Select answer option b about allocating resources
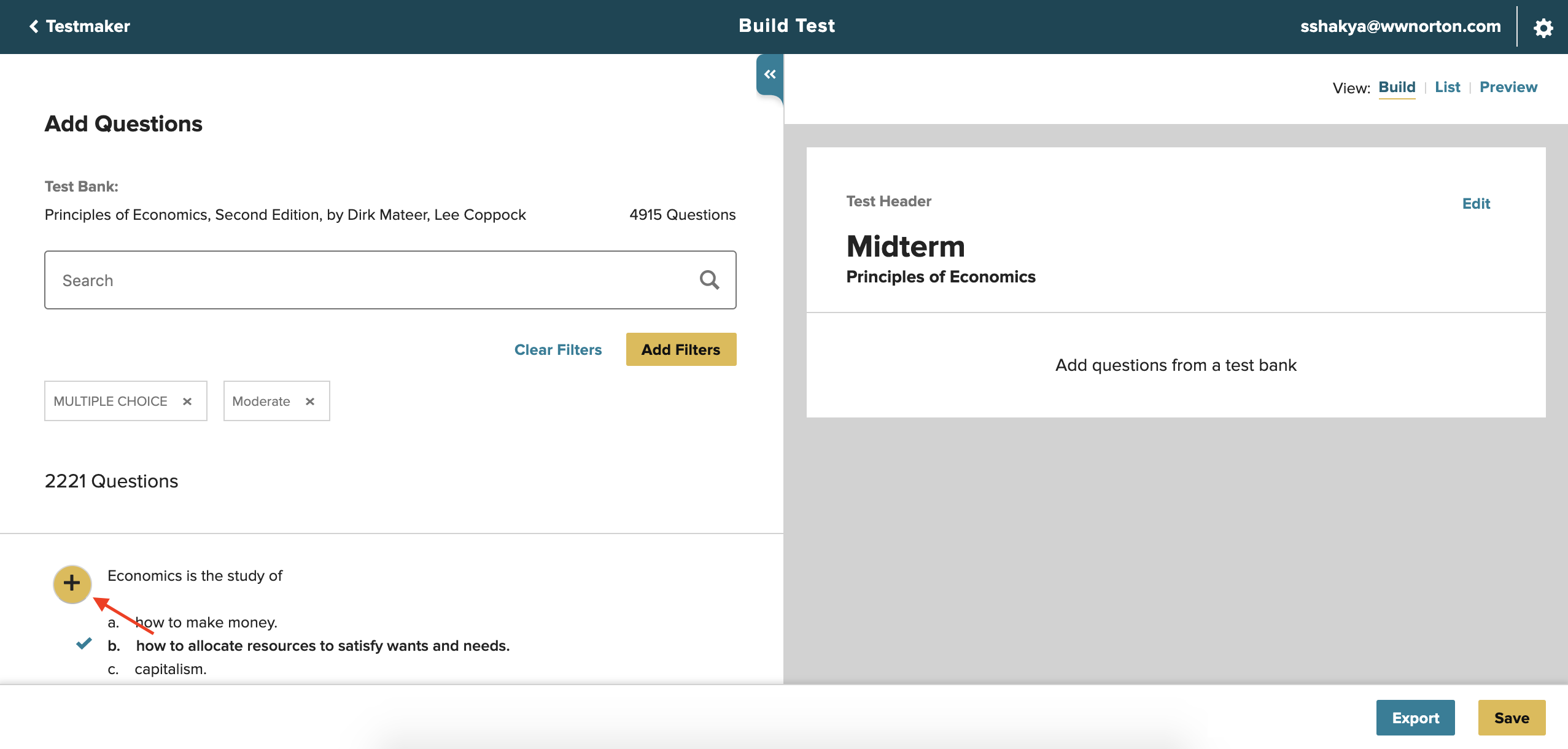 [322, 646]
